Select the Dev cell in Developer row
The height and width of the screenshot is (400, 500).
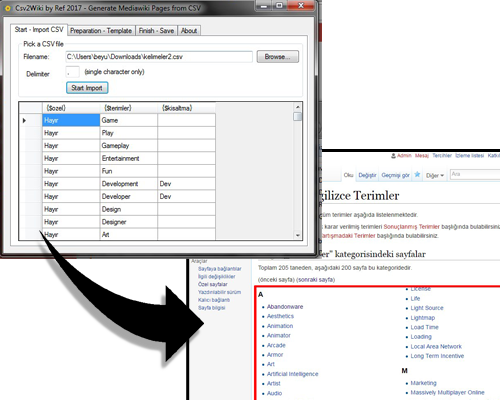pos(186,196)
